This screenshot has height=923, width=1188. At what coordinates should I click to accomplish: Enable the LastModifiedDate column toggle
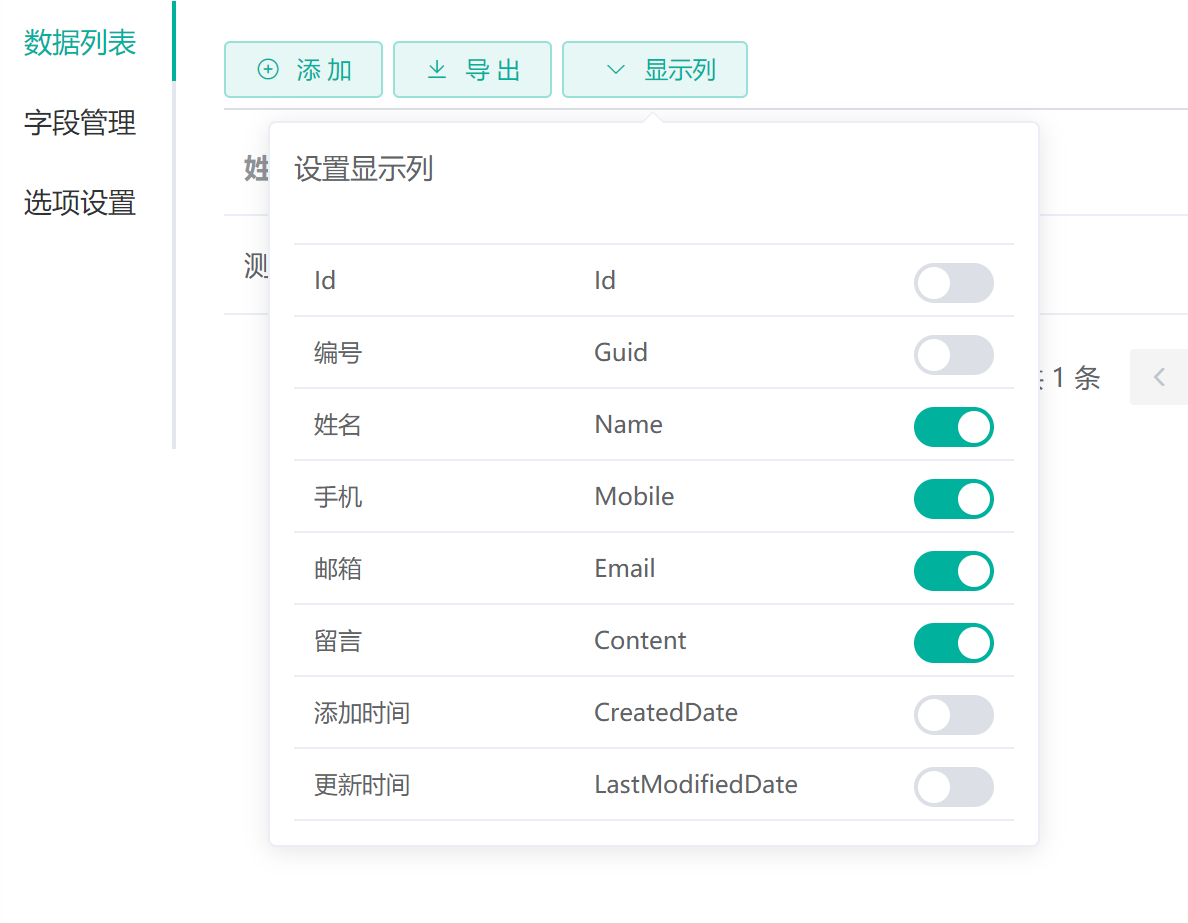point(953,787)
